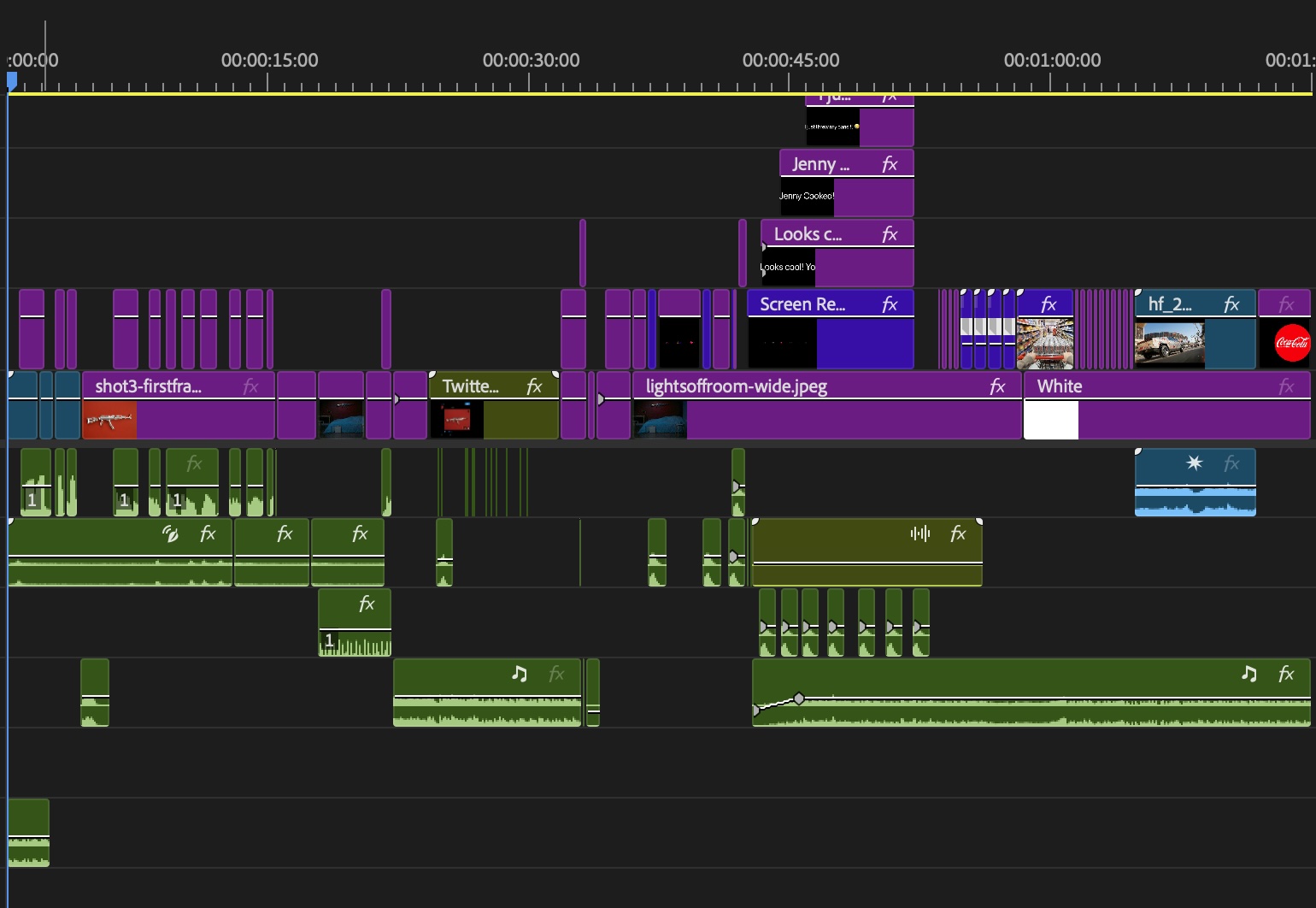The width and height of the screenshot is (1316, 908).
Task: Select the Jenny Cookeo! text clip thumbnail
Action: (x=807, y=197)
